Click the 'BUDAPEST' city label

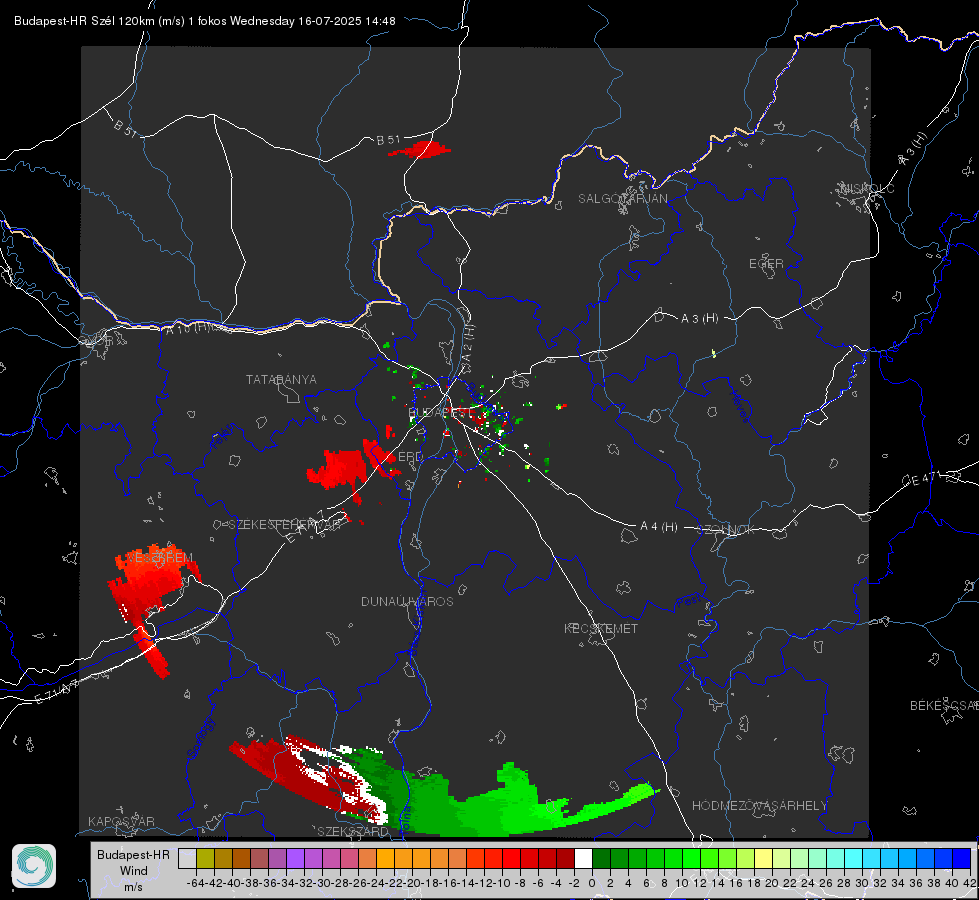[440, 412]
